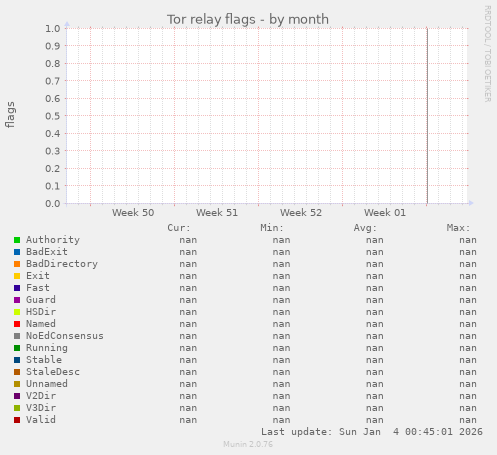Select the Named legend label

coord(41,324)
